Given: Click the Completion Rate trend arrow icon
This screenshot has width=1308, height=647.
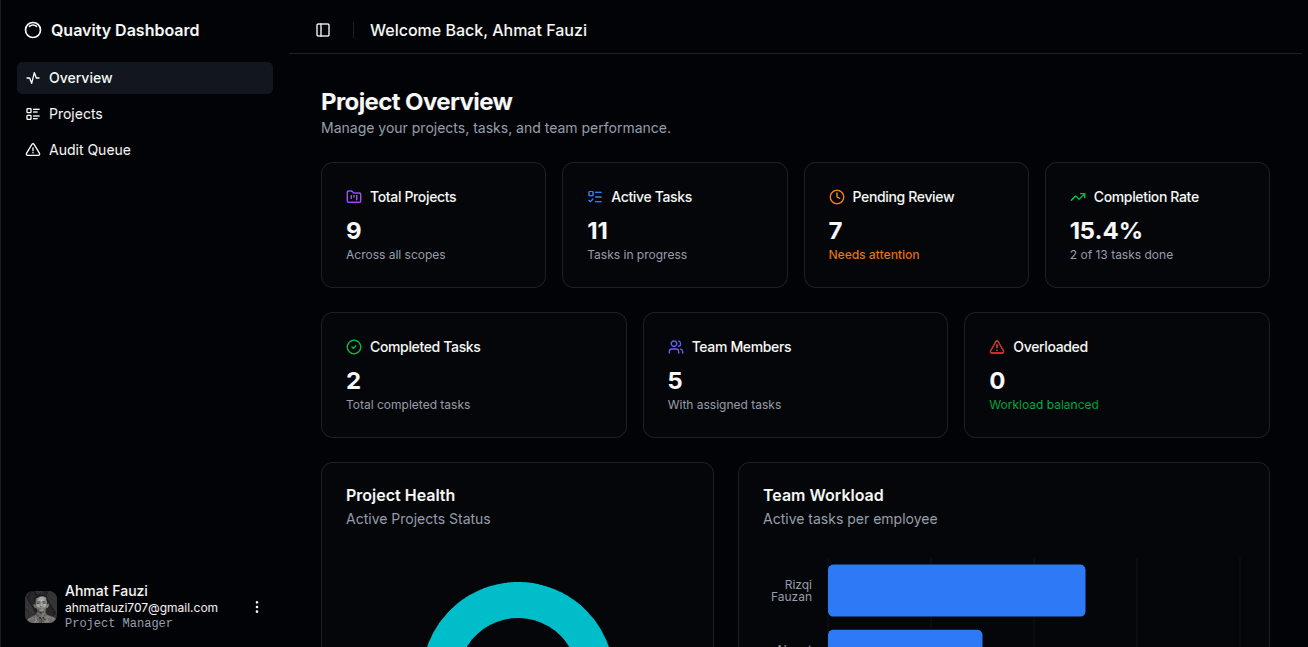Looking at the screenshot, I should [x=1078, y=196].
